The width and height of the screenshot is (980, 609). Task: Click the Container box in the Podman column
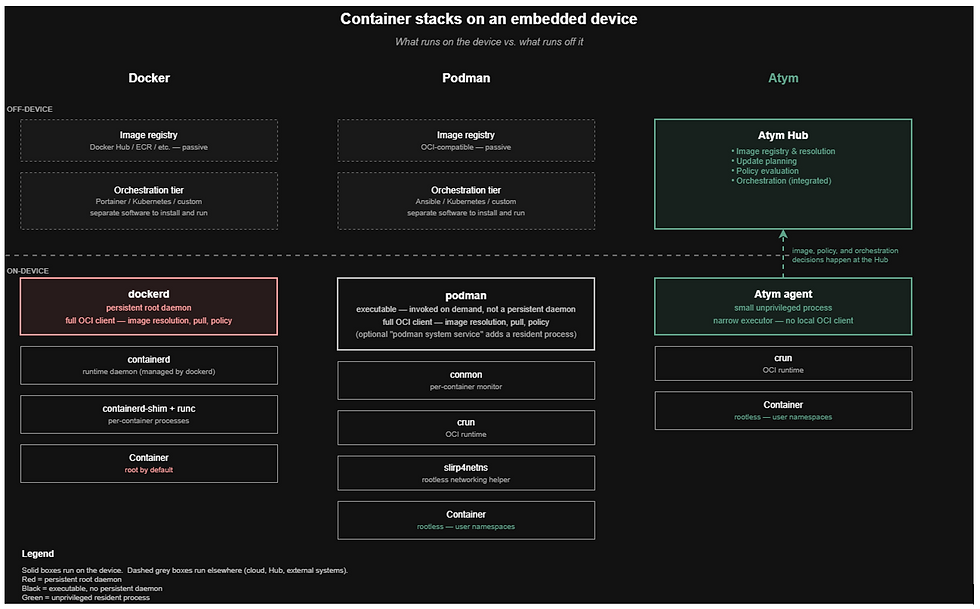[466, 520]
